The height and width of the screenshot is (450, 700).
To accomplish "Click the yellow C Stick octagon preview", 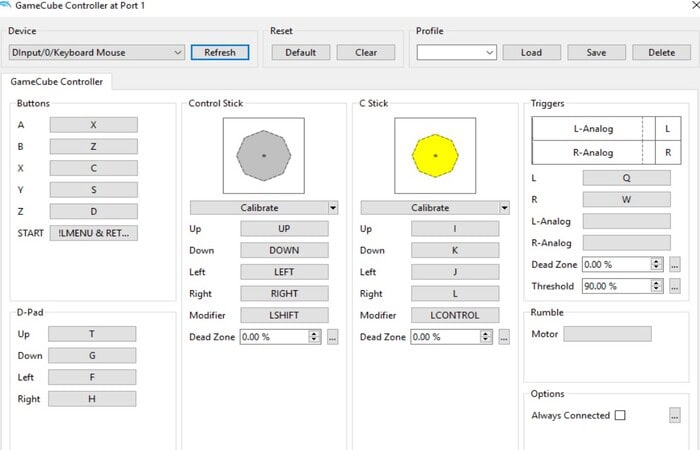I will point(435,156).
